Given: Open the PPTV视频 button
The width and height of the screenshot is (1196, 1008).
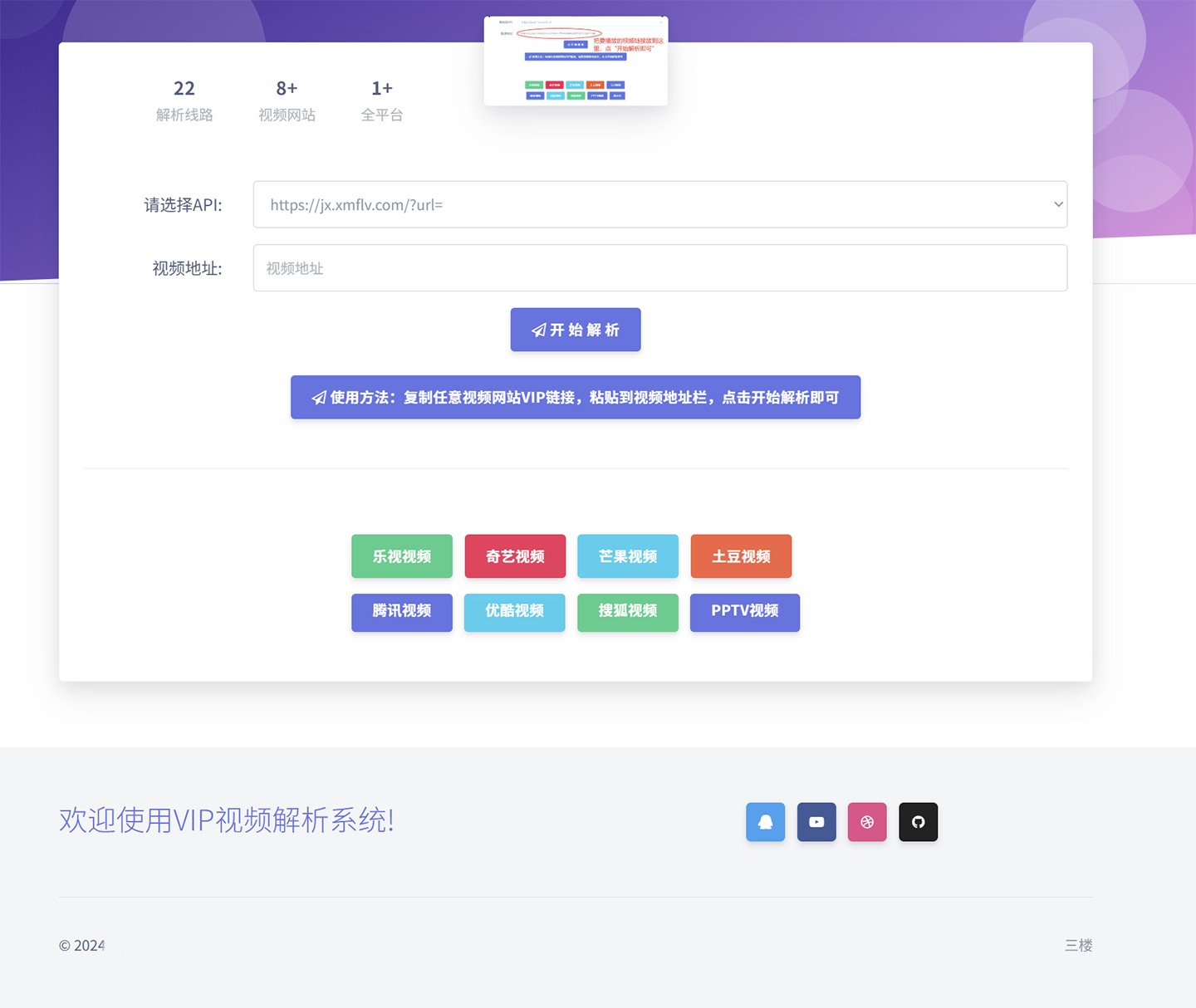Looking at the screenshot, I should click(x=744, y=612).
